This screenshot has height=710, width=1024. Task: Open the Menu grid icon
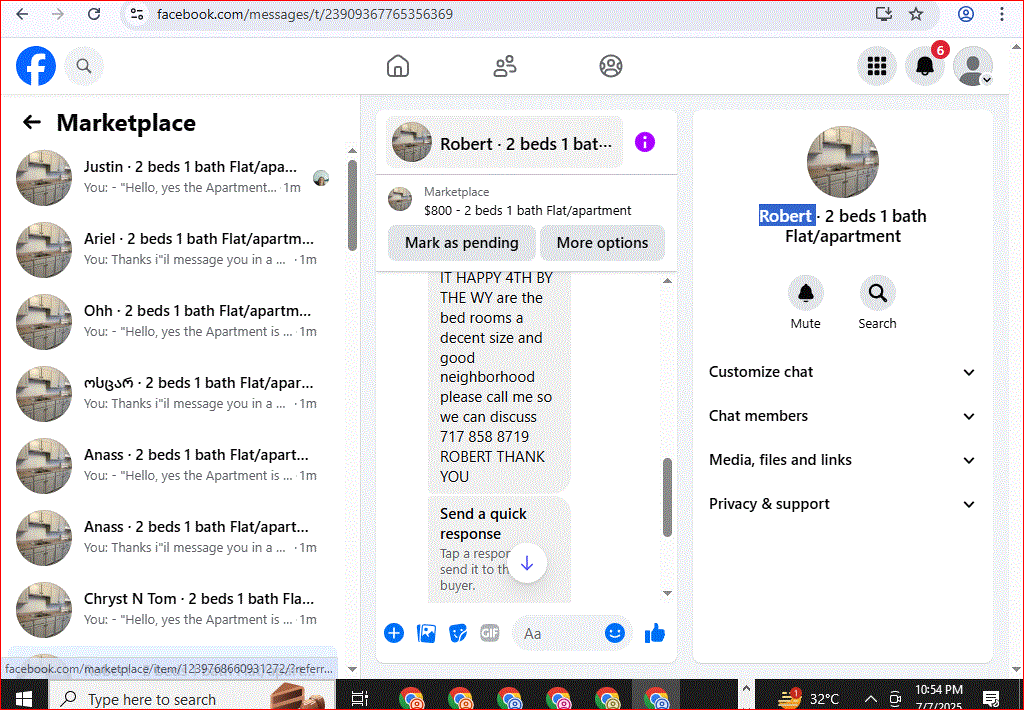click(876, 66)
